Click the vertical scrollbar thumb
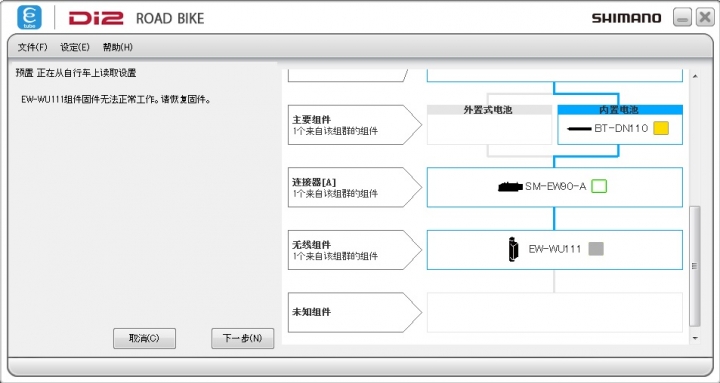This screenshot has height=383, width=720. pyautogui.click(x=695, y=266)
